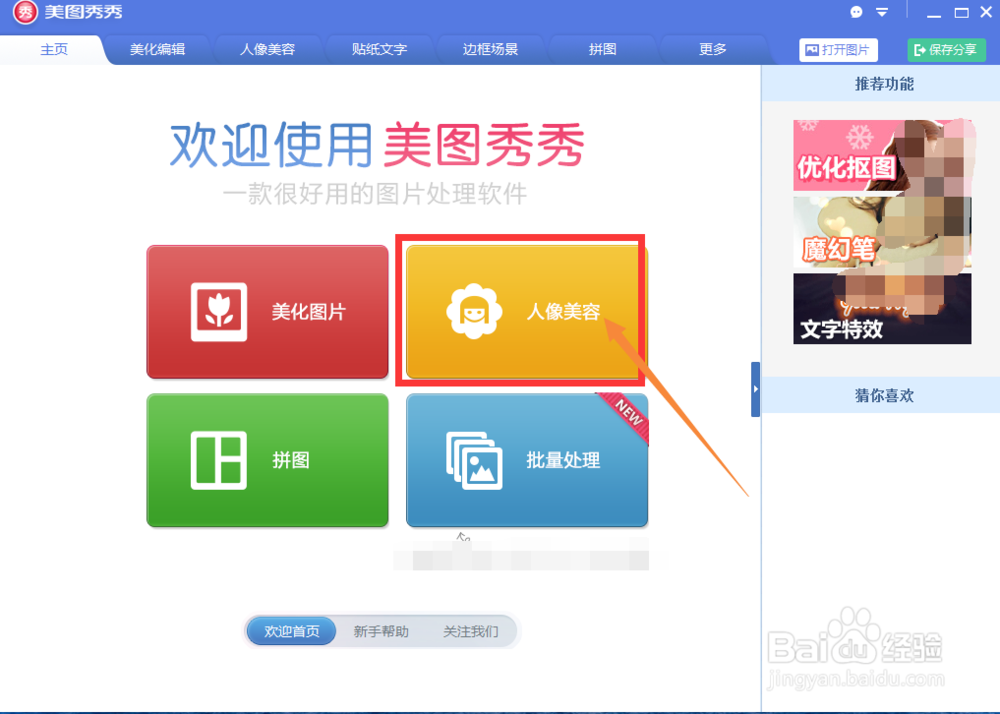Select the 关注我们 option
This screenshot has height=714, width=1000.
tap(471, 631)
